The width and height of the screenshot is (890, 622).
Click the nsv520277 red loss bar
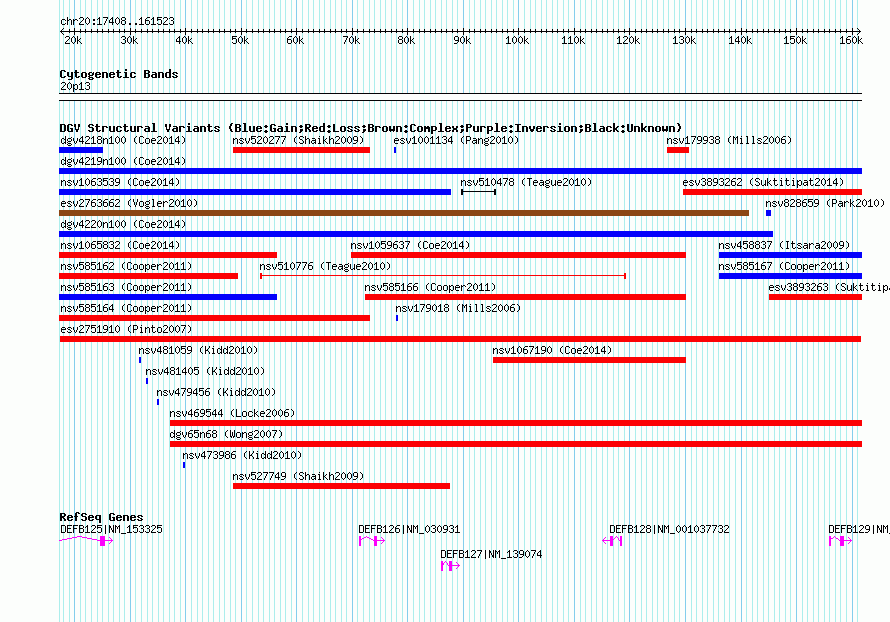tap(301, 150)
